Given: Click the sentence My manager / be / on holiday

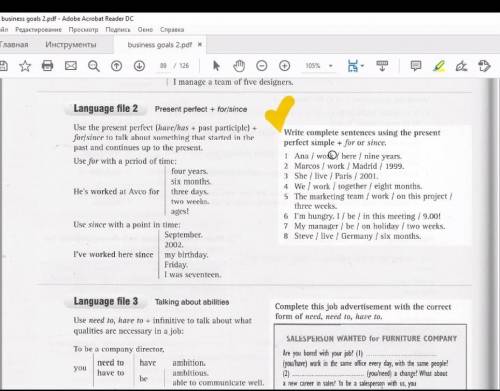Looking at the screenshot, I should [x=370, y=226].
